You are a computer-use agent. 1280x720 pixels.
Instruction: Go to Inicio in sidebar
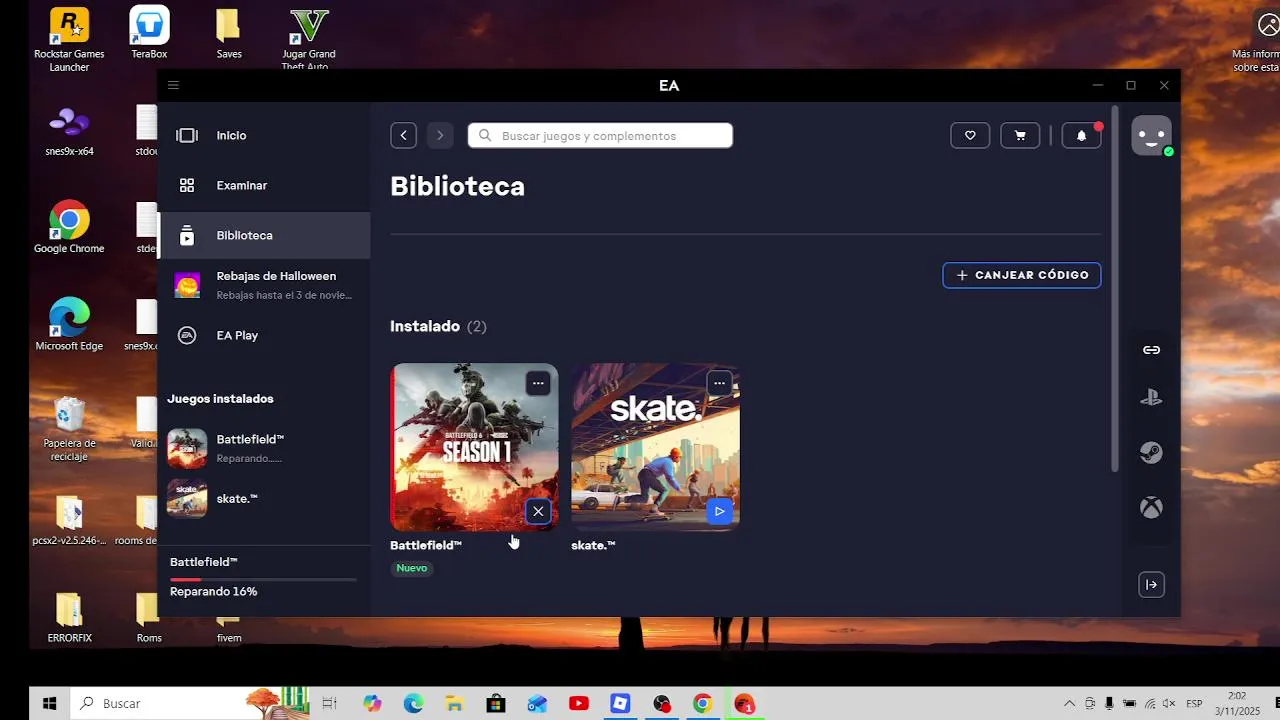click(x=264, y=135)
